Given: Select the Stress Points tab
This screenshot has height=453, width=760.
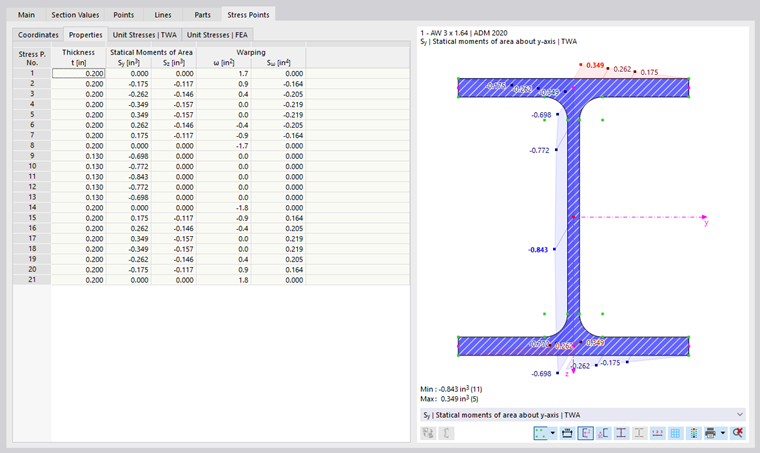Looking at the screenshot, I should [248, 15].
